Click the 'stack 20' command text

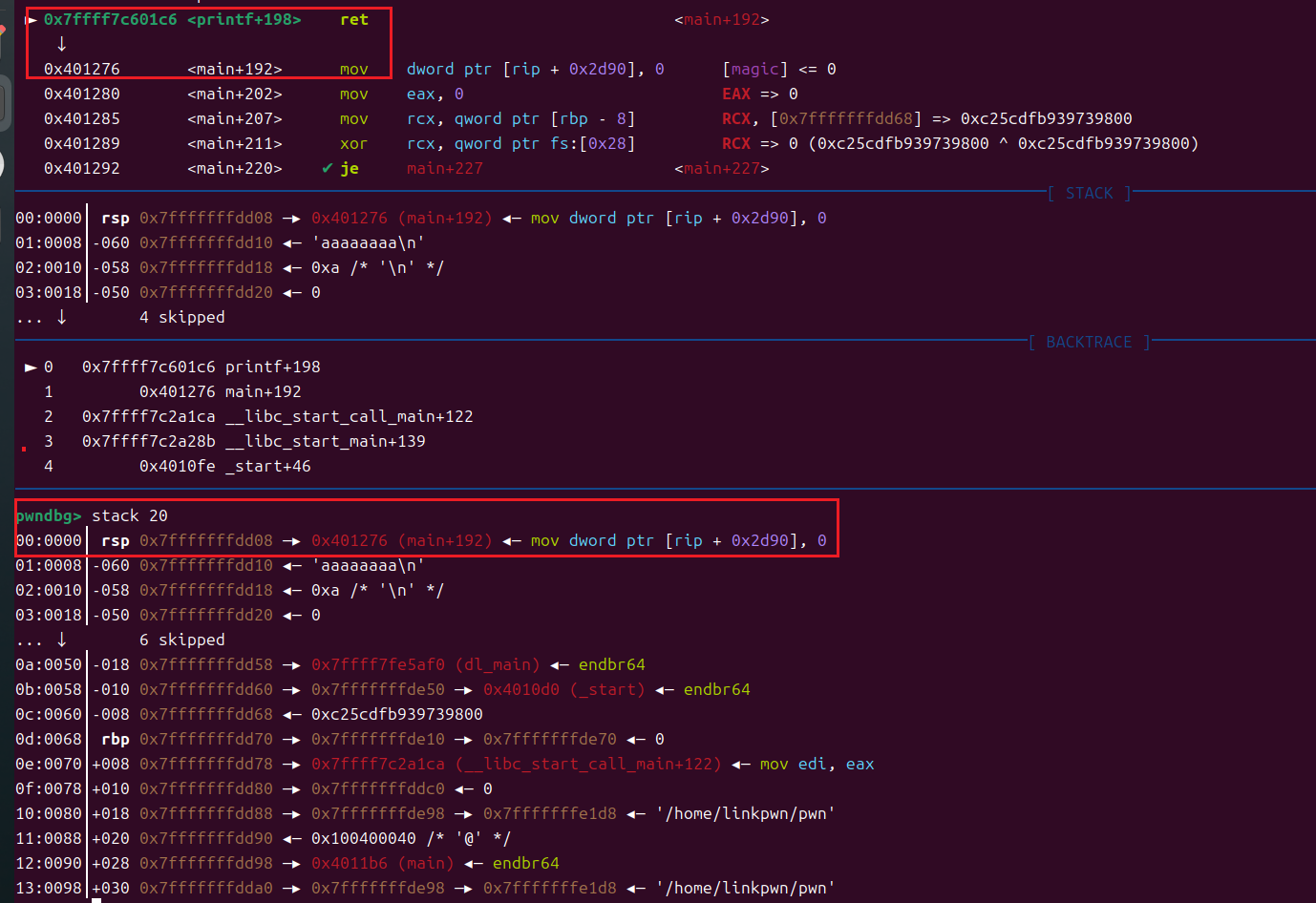[130, 515]
